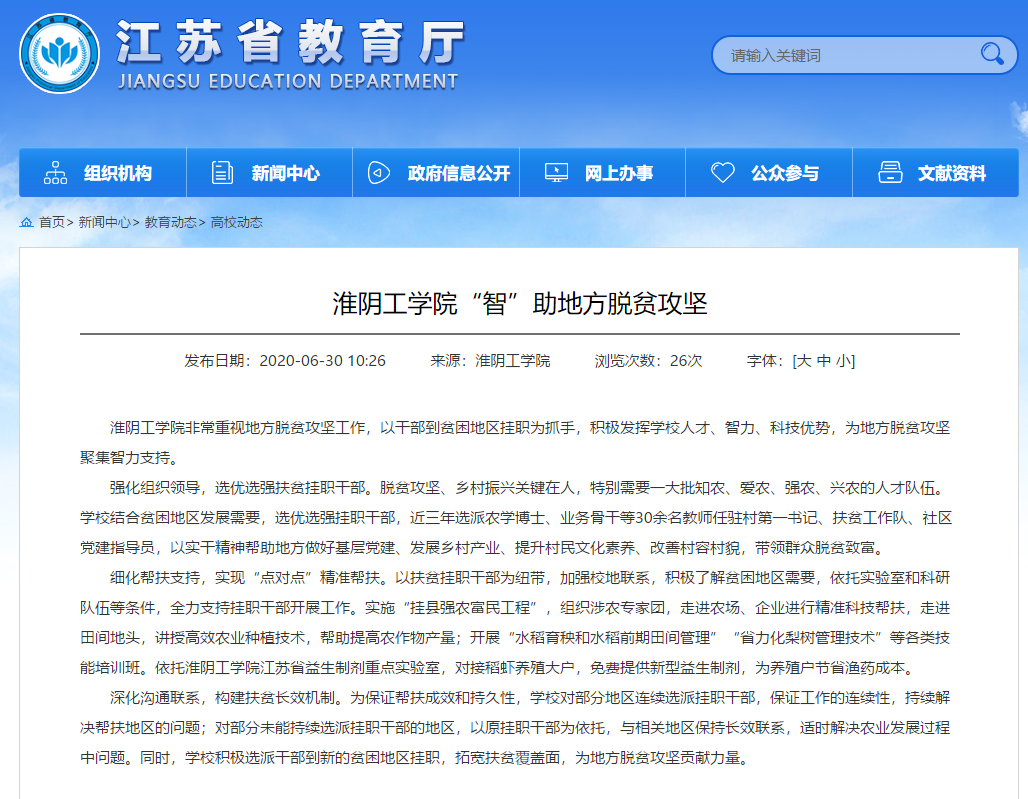Go to 政府信息公开 section
Viewport: 1028px width, 799px height.
[458, 173]
